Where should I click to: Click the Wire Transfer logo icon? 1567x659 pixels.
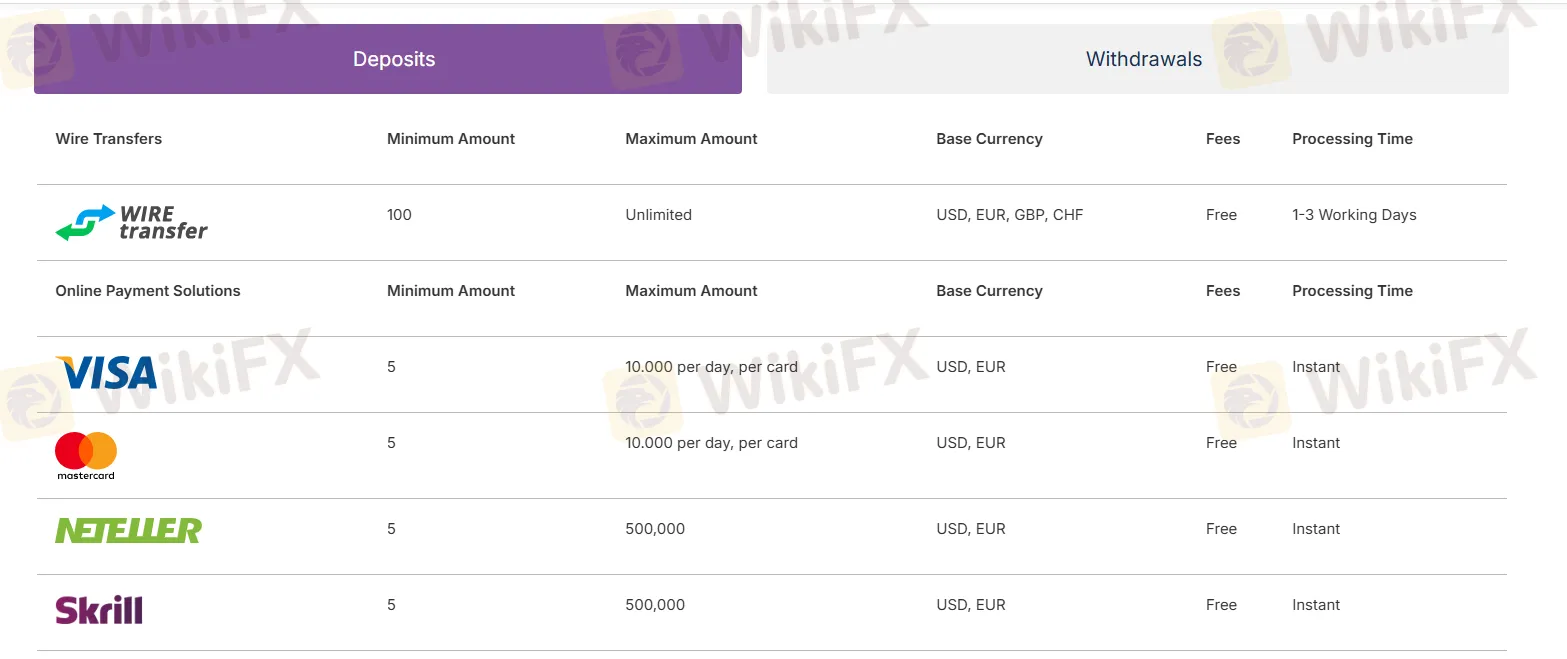coord(131,222)
